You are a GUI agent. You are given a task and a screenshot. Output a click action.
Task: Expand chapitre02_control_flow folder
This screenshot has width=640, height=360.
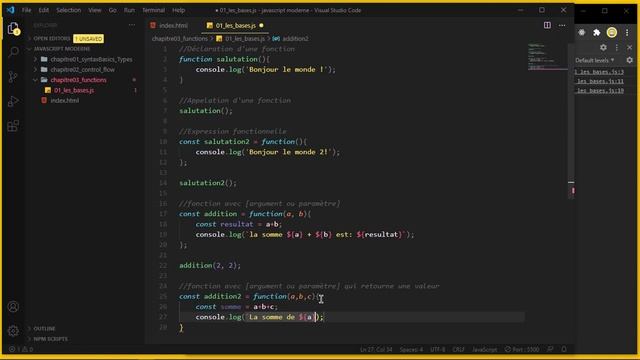point(82,69)
